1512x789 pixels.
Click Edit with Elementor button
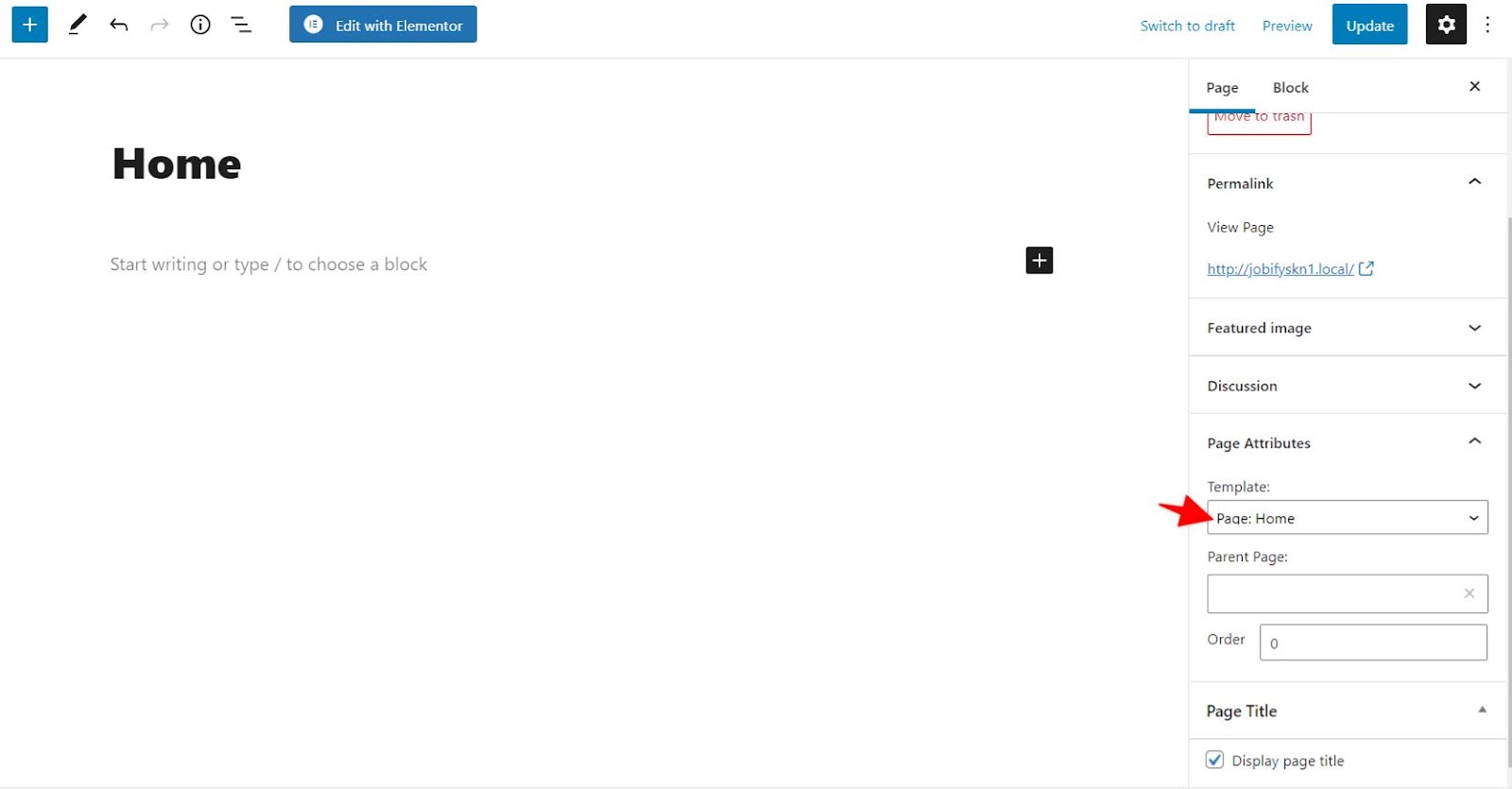[383, 25]
